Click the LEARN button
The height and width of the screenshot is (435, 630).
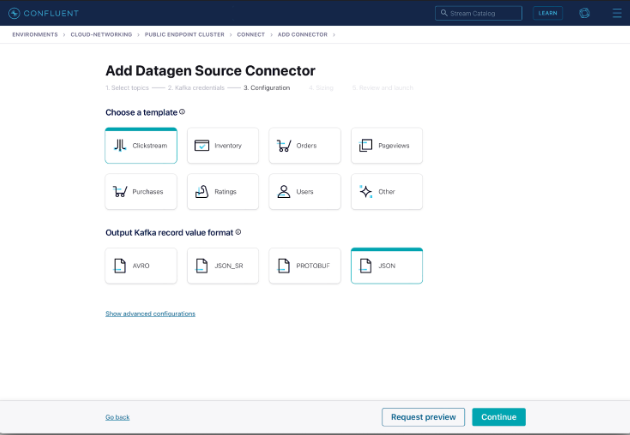548,13
